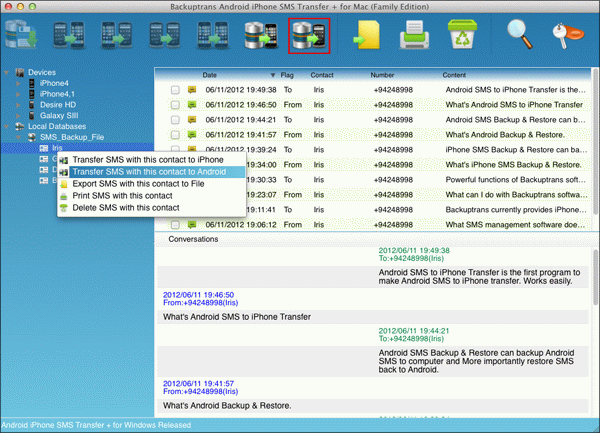The image size is (600, 433).
Task: Collapse the Devices tree node
Action: 7,72
